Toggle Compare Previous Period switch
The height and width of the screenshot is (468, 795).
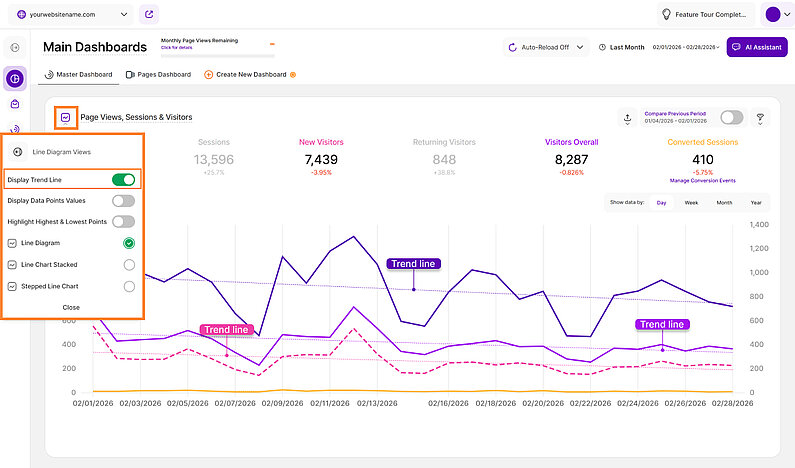(731, 117)
